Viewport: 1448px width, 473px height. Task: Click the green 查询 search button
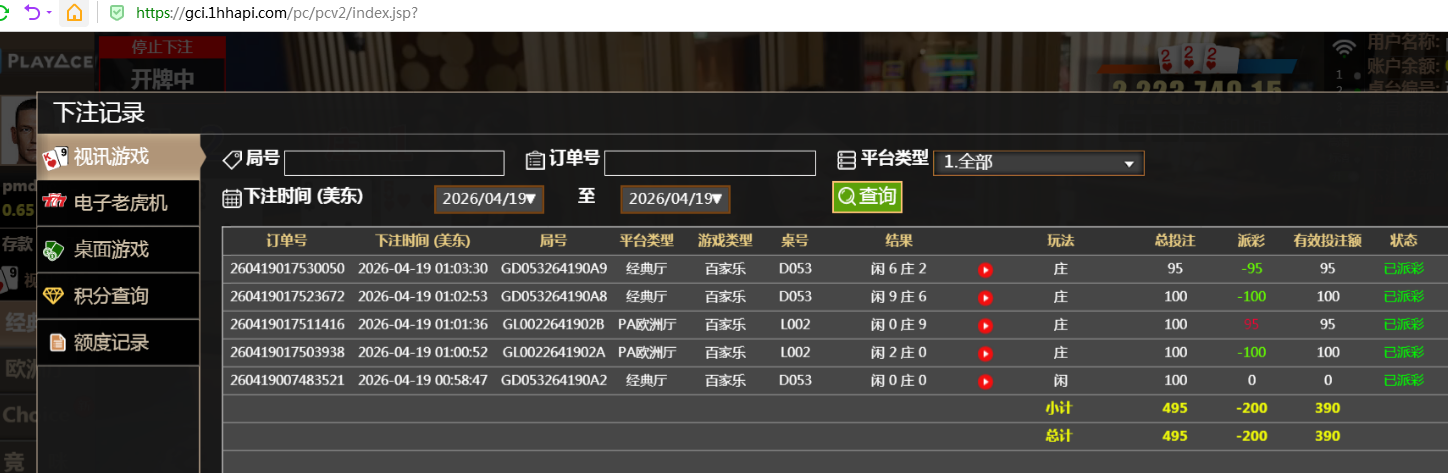coord(867,197)
